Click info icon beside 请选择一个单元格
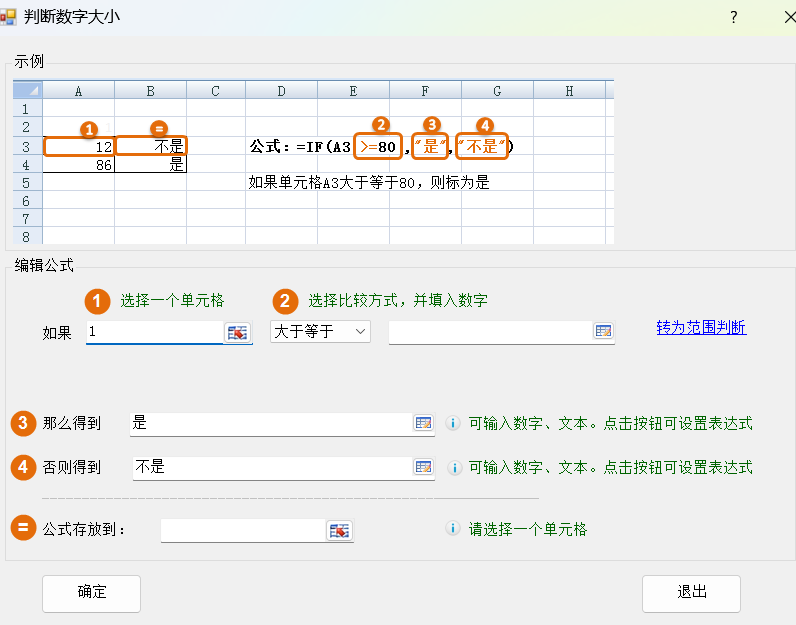This screenshot has height=625, width=796. point(452,529)
